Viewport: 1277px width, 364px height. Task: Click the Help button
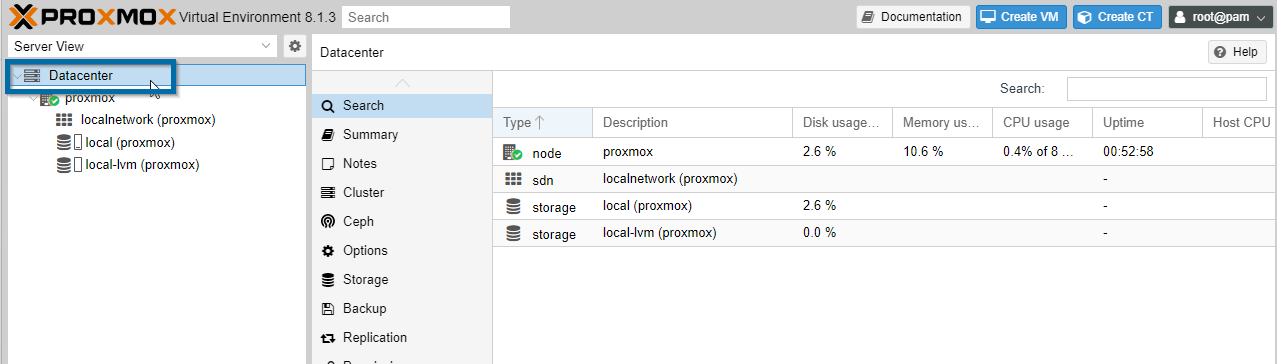(1237, 52)
